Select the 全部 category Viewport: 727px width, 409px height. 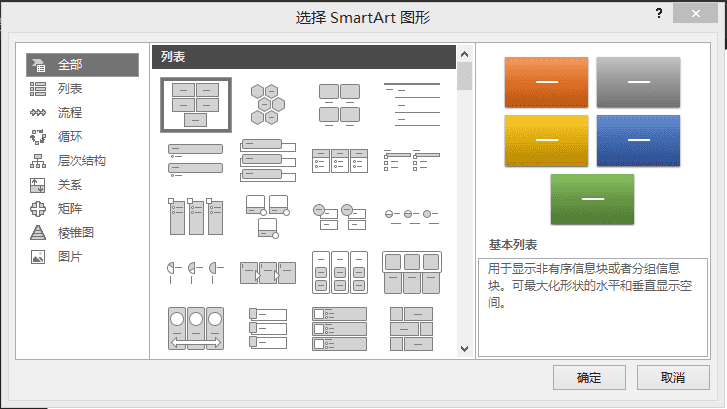(x=83, y=64)
